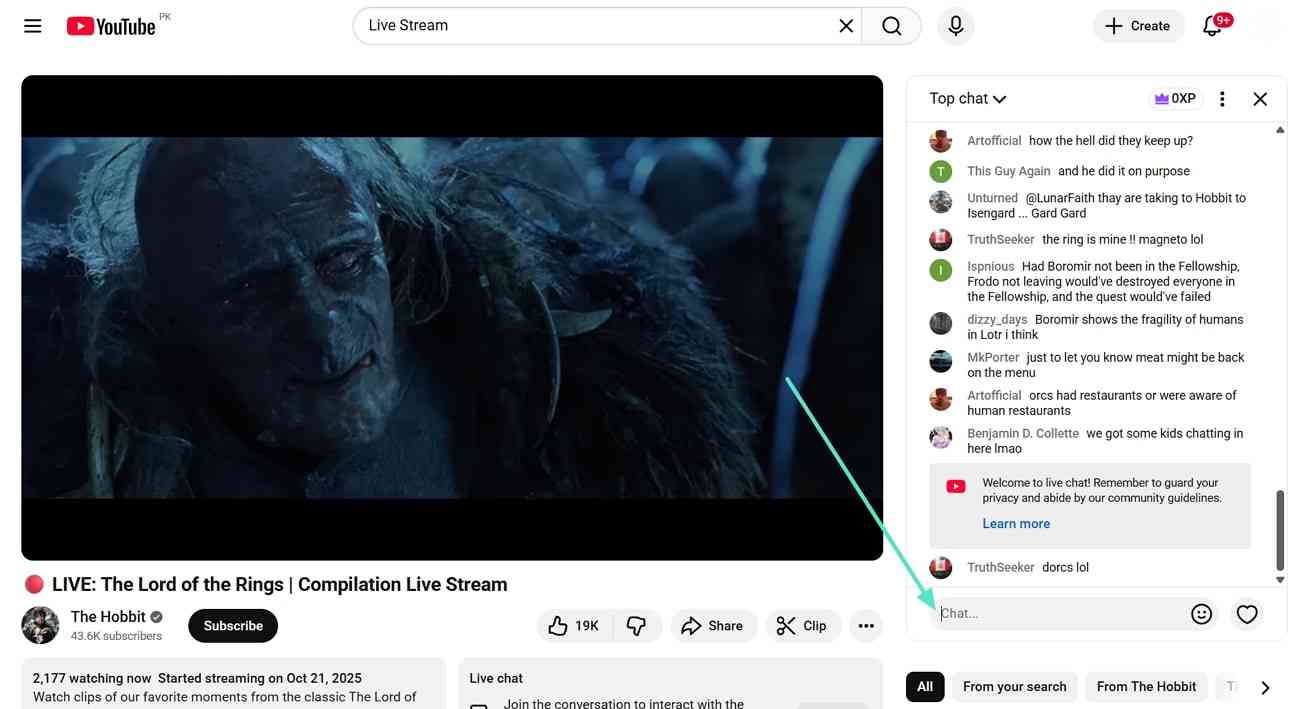
Task: Expand more chat filter chips with right chevron
Action: point(1265,687)
